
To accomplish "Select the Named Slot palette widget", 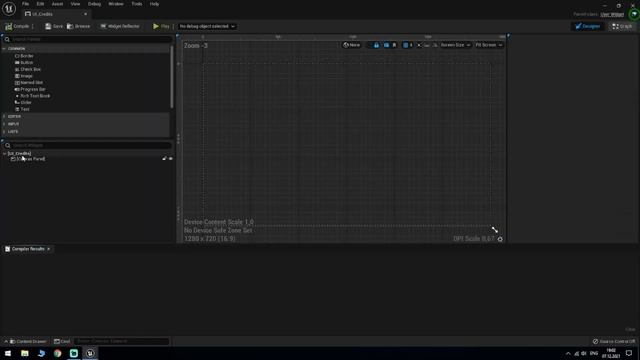I will [29, 82].
